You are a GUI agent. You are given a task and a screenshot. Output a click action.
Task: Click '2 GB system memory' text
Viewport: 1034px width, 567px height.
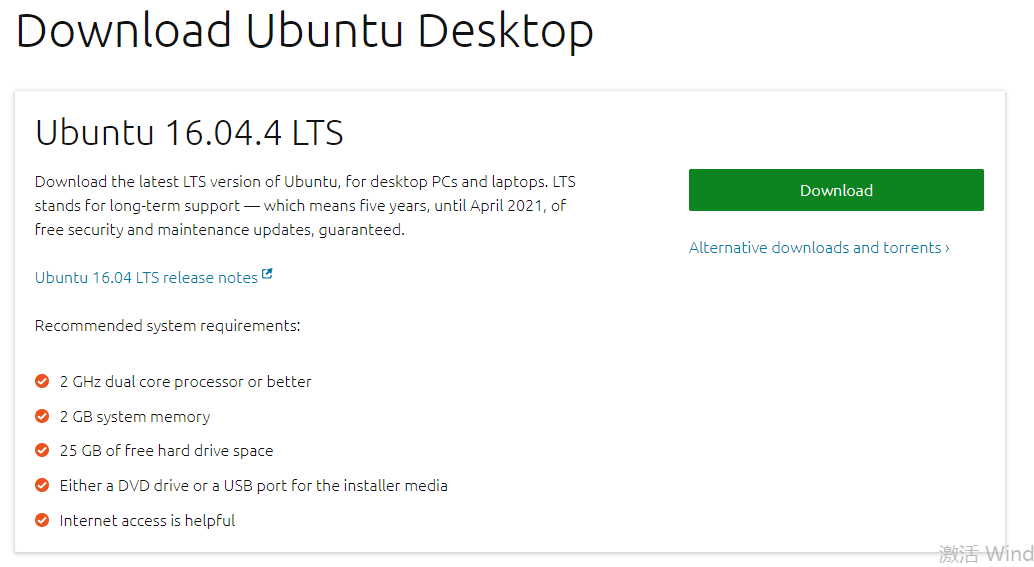point(135,417)
